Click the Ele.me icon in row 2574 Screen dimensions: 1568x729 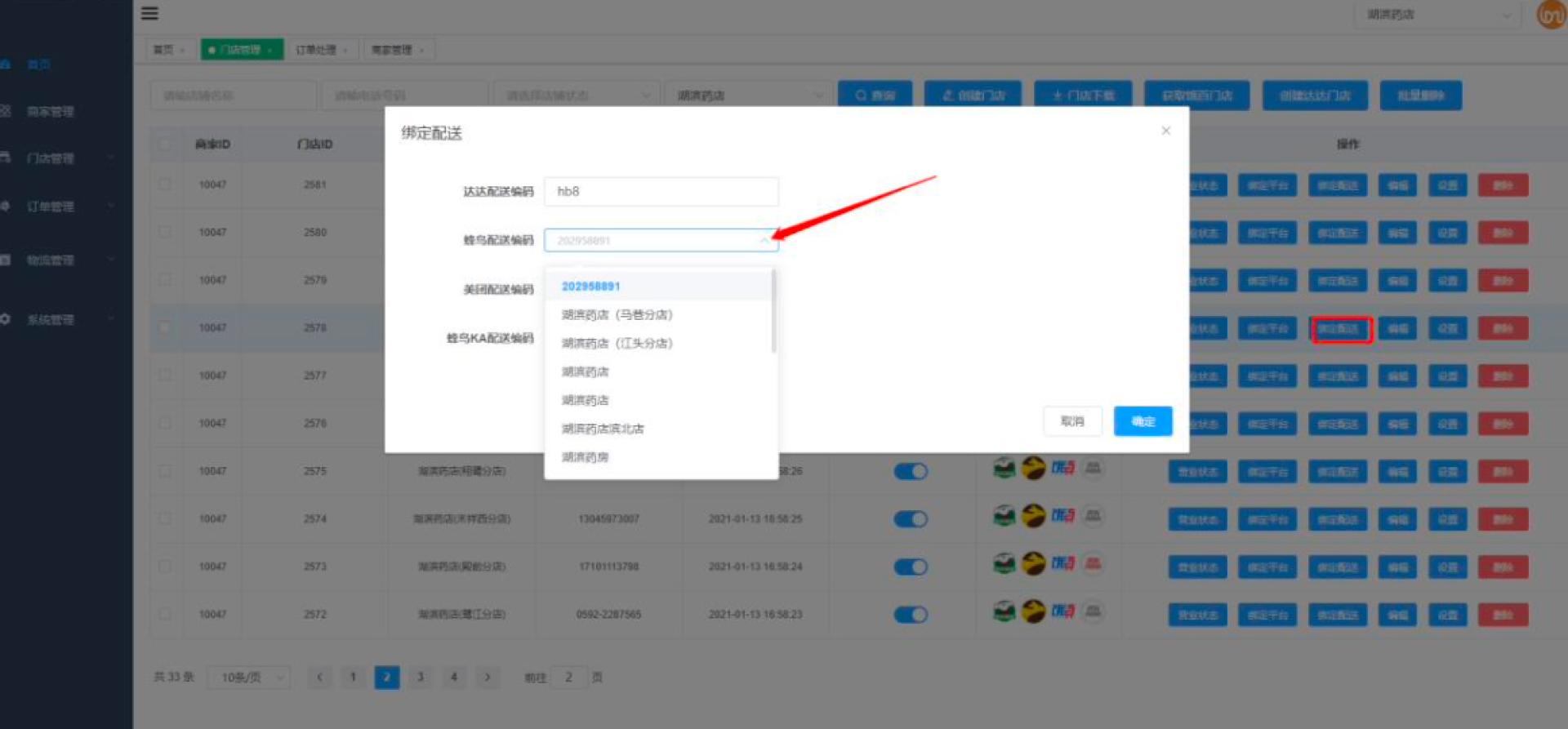coord(1062,516)
